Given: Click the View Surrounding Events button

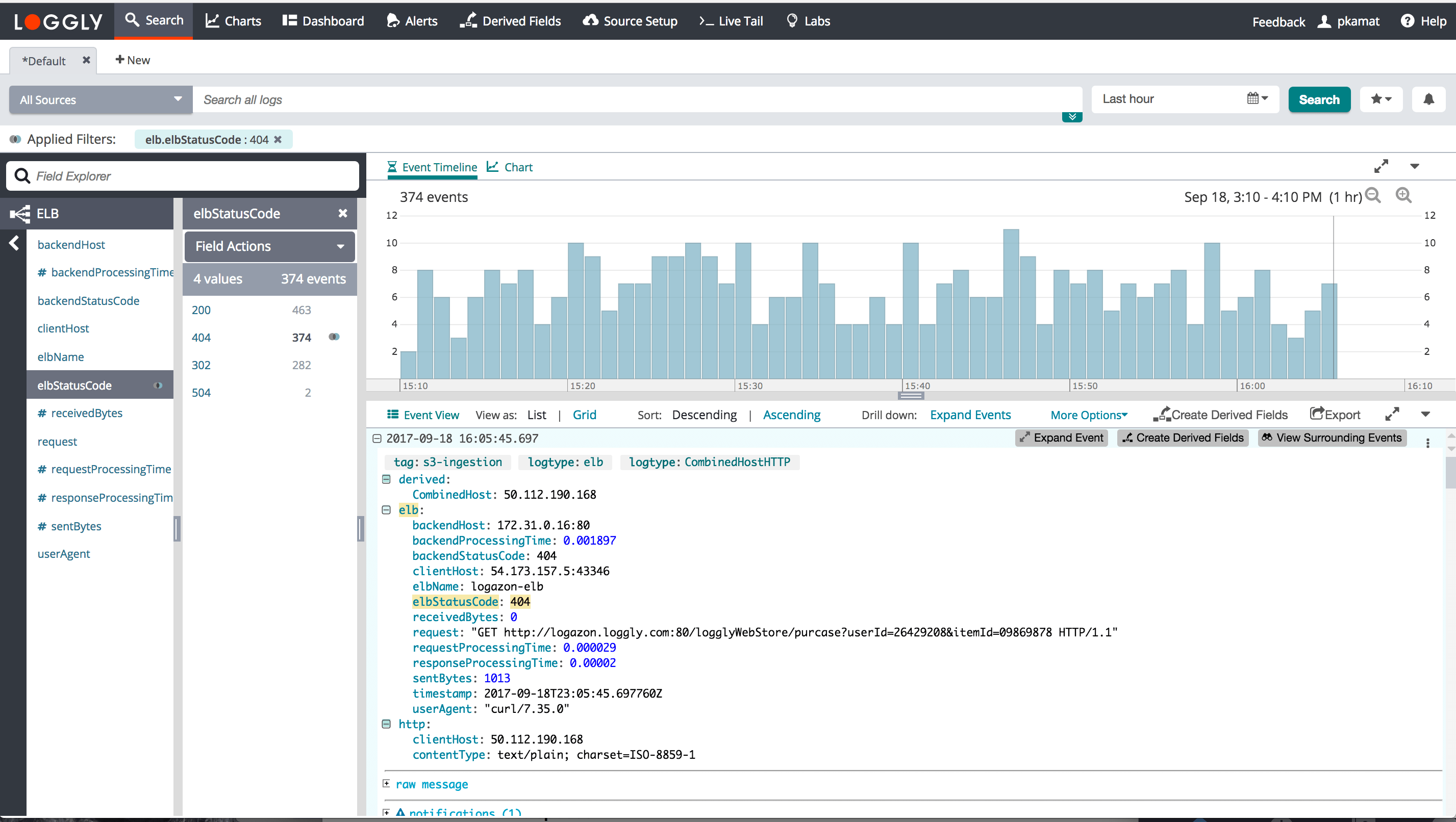Looking at the screenshot, I should pyautogui.click(x=1332, y=438).
